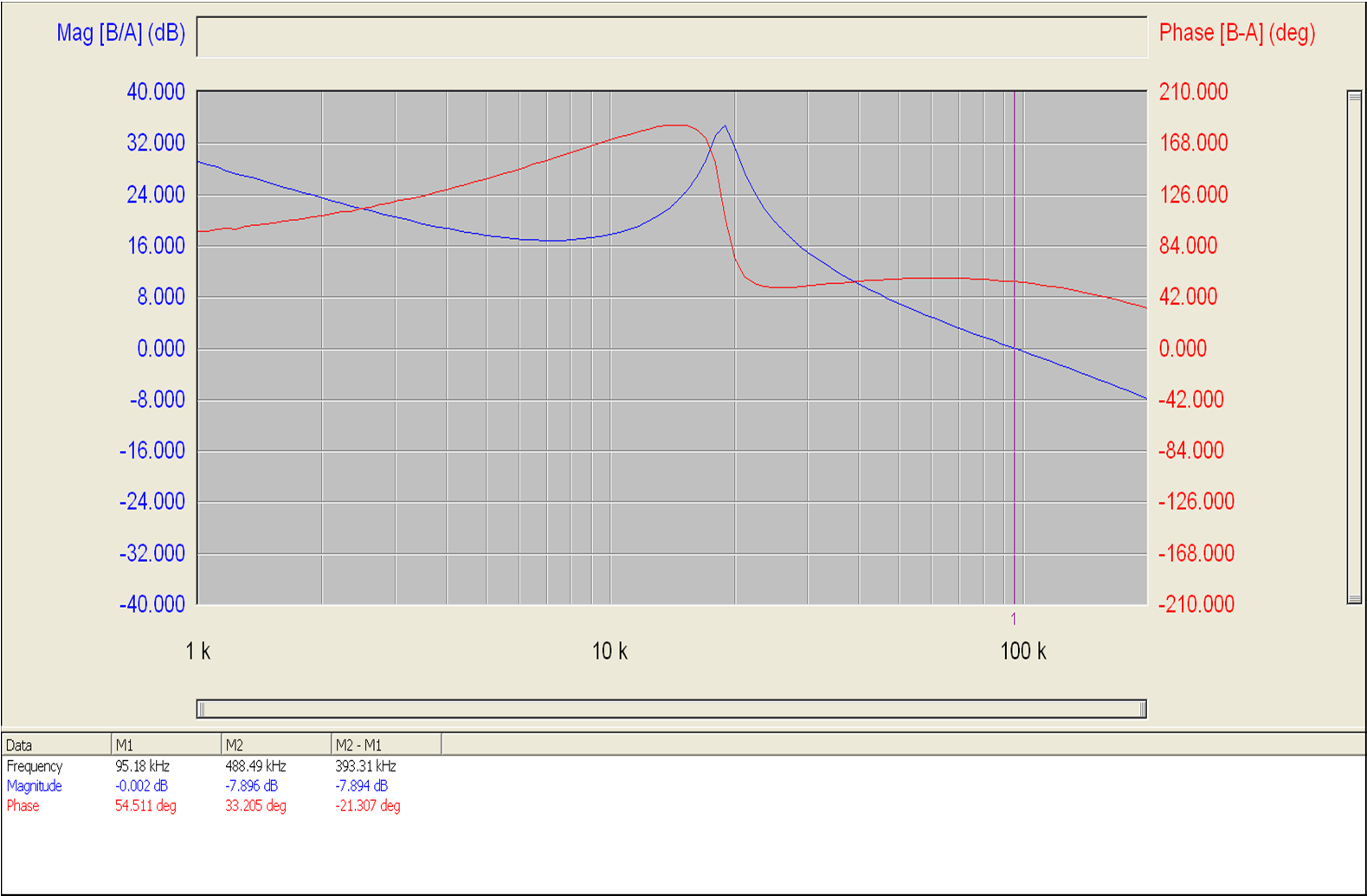Click the 1 k frequency axis label
Viewport: 1367px width, 896px height.
pyautogui.click(x=198, y=651)
